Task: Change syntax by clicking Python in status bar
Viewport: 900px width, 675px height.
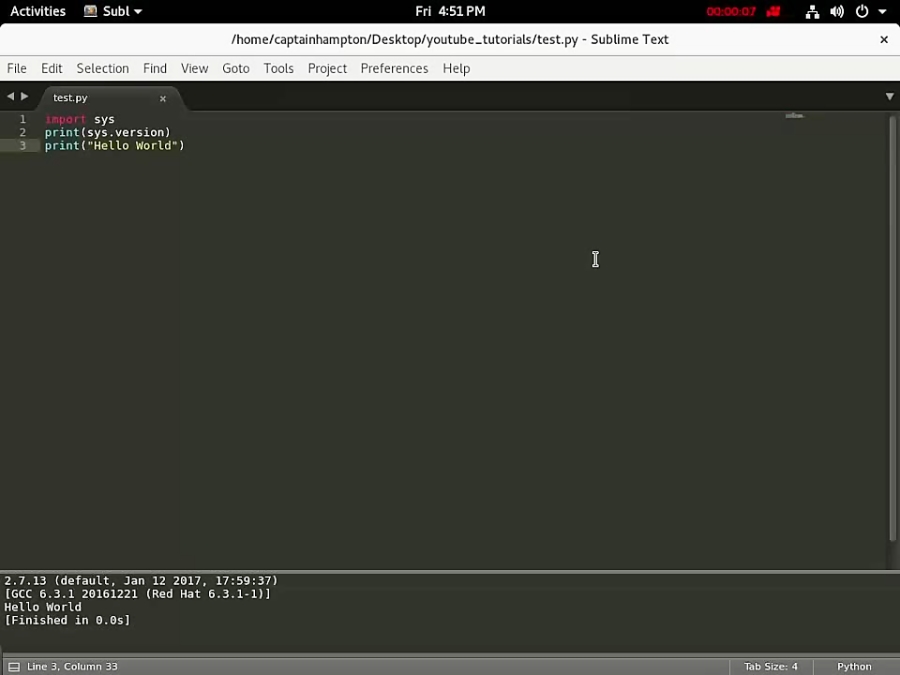Action: pyautogui.click(x=854, y=666)
